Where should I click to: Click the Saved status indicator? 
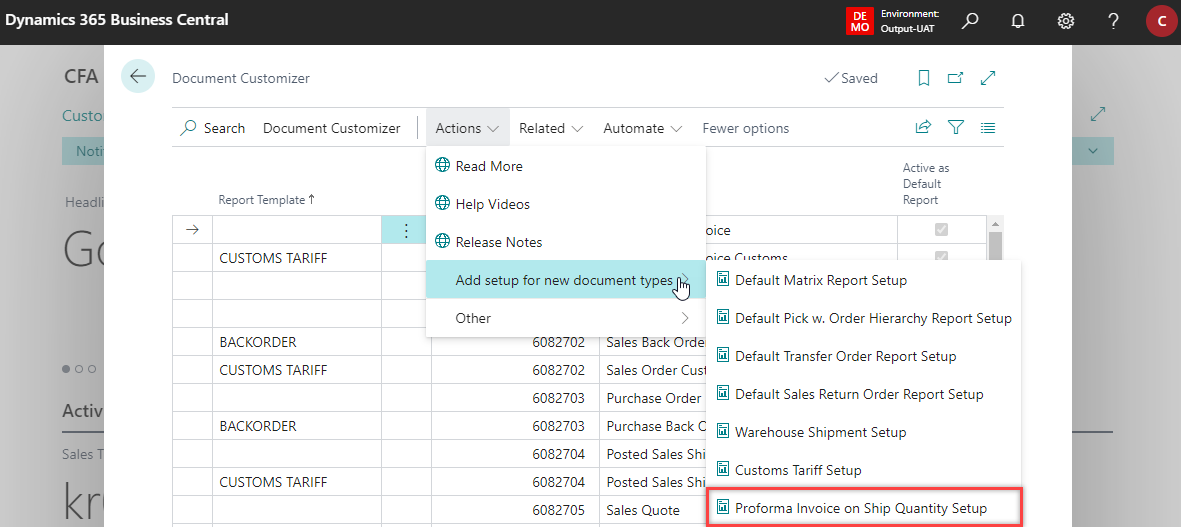850,78
